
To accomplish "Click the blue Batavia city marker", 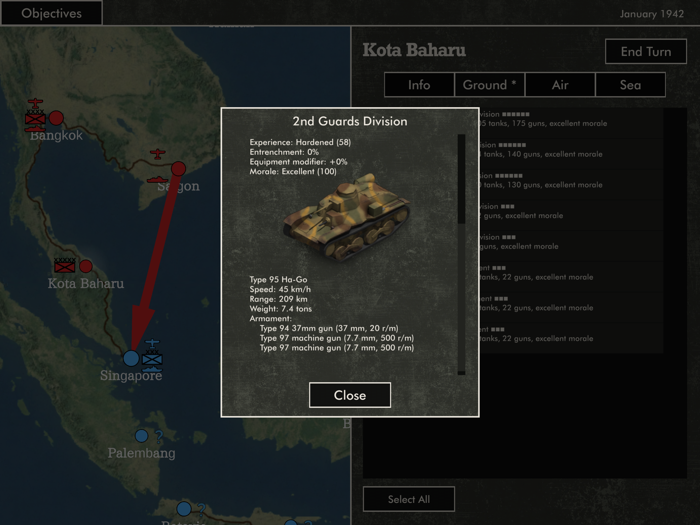I will click(183, 508).
